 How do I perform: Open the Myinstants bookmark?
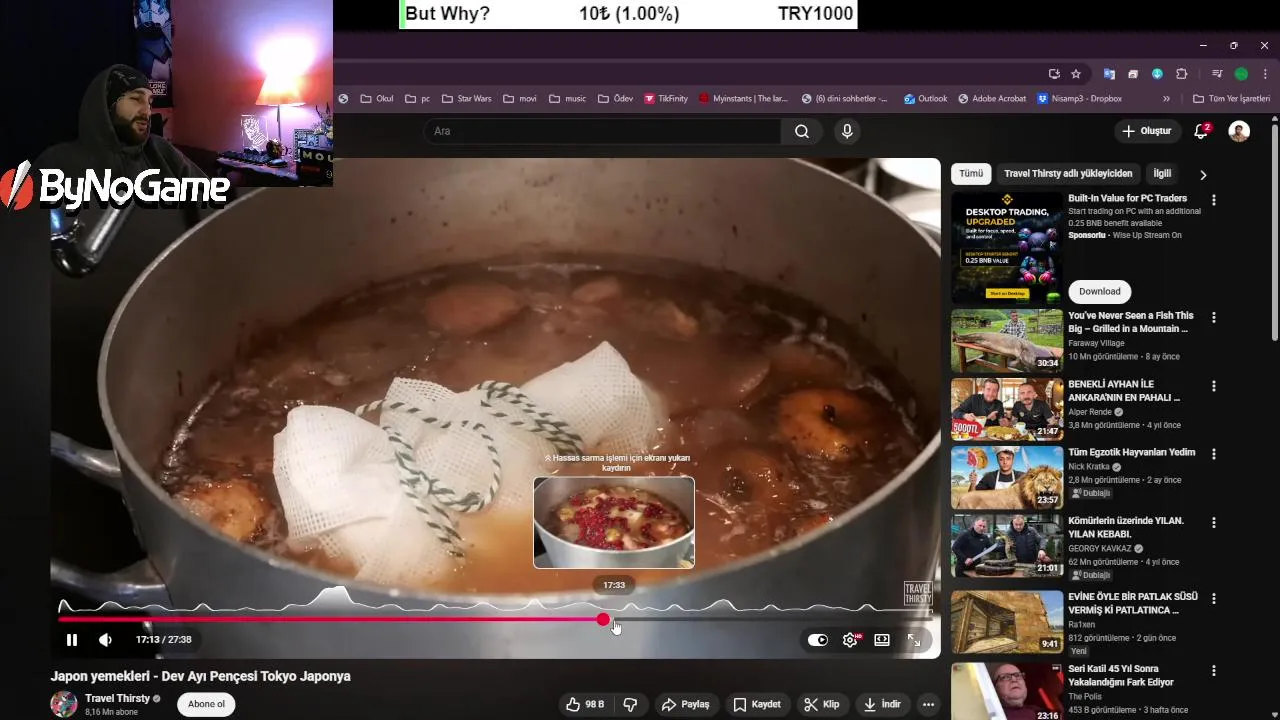(744, 99)
